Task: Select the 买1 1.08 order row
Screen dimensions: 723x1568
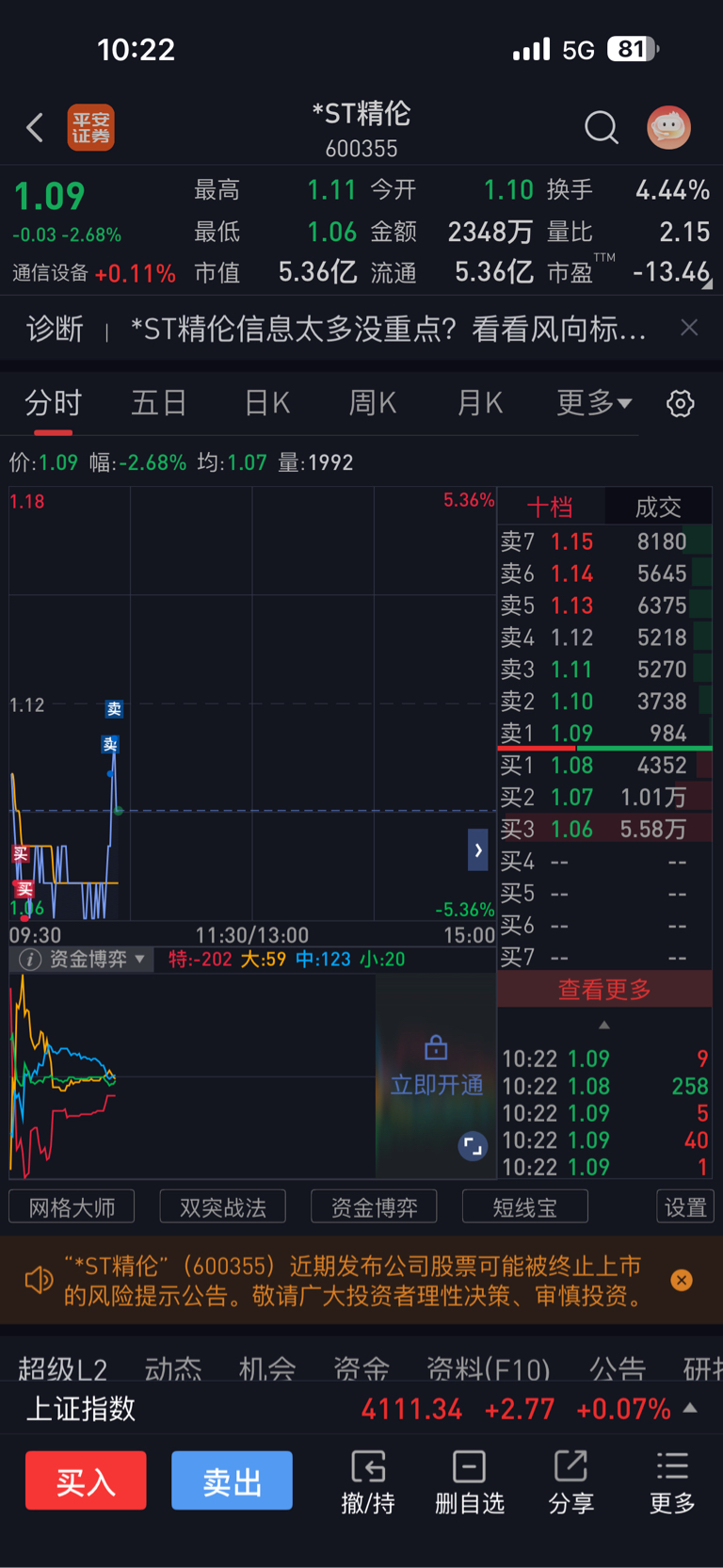Action: coord(605,766)
